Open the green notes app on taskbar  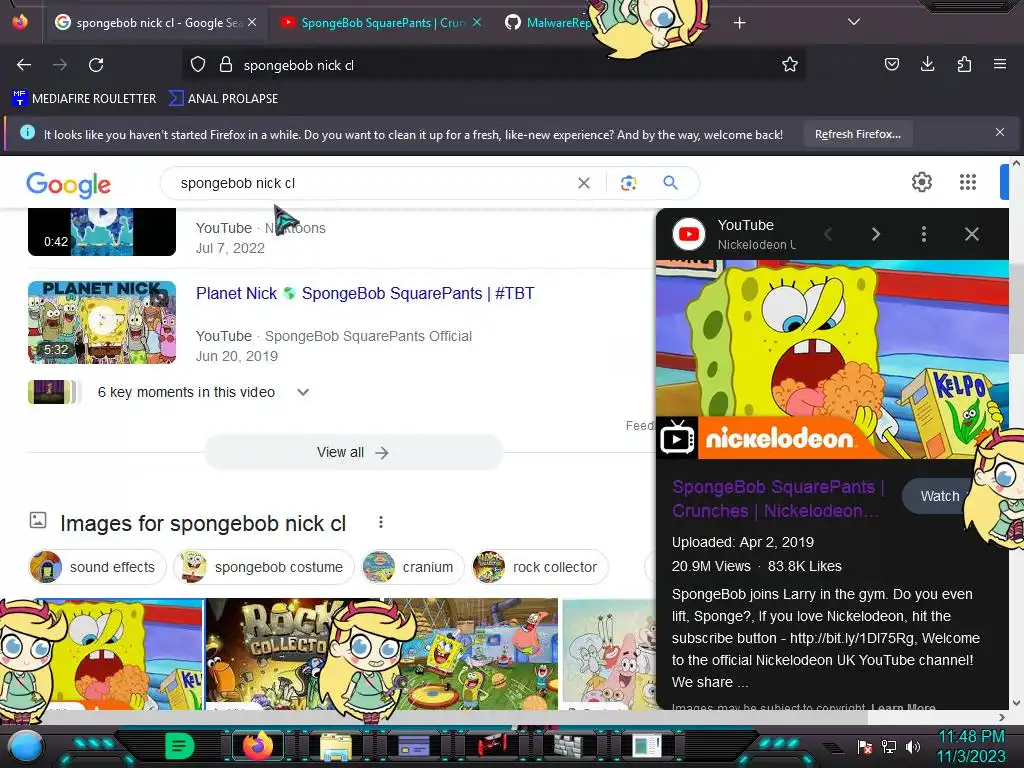coord(179,746)
